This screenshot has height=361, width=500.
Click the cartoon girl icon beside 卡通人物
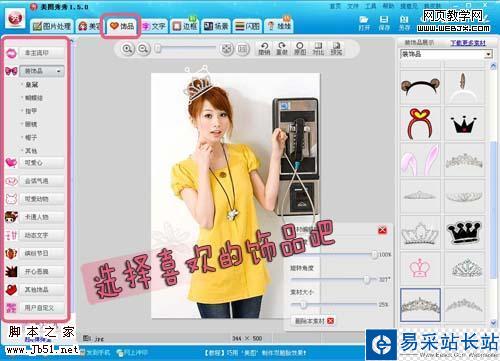(x=11, y=217)
